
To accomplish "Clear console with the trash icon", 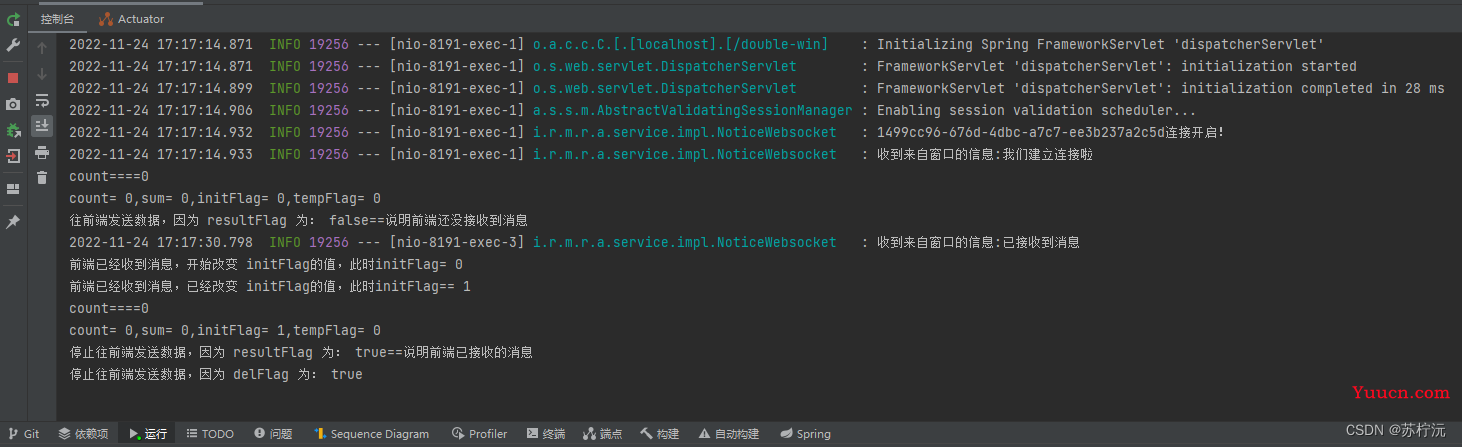I will [42, 178].
